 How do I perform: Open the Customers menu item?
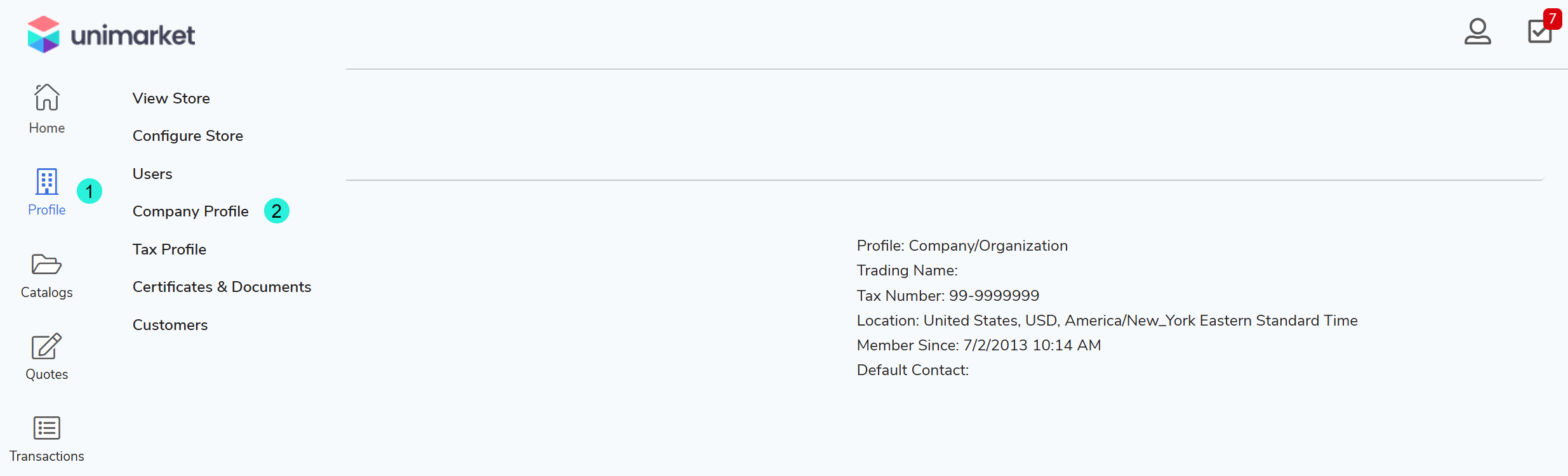click(x=169, y=325)
